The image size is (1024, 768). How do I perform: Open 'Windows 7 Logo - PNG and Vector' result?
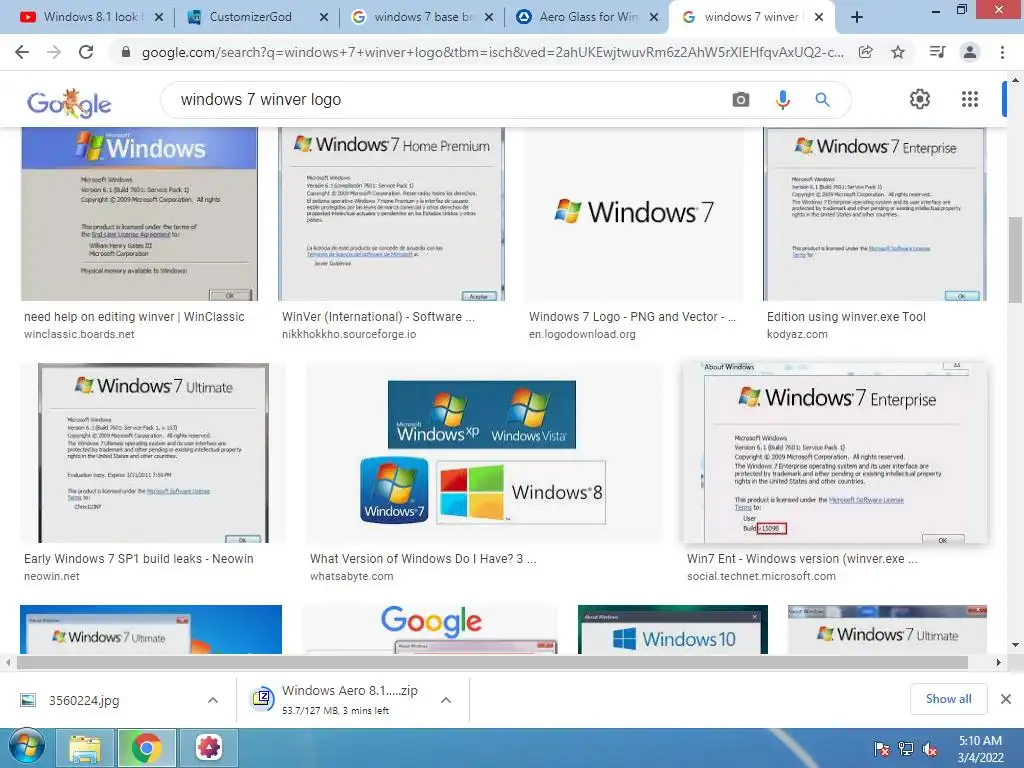(632, 317)
